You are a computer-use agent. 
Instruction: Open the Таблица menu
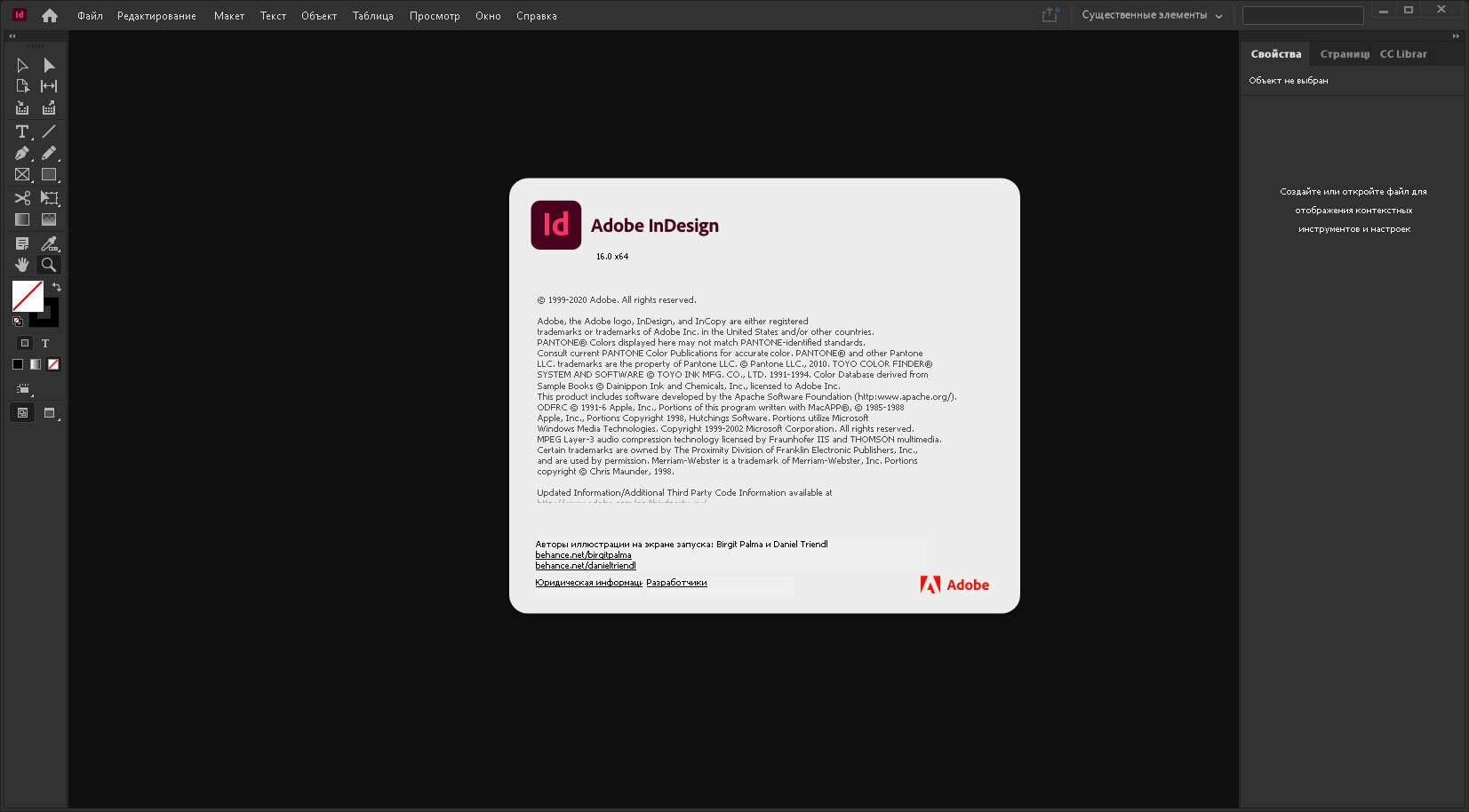[x=372, y=16]
